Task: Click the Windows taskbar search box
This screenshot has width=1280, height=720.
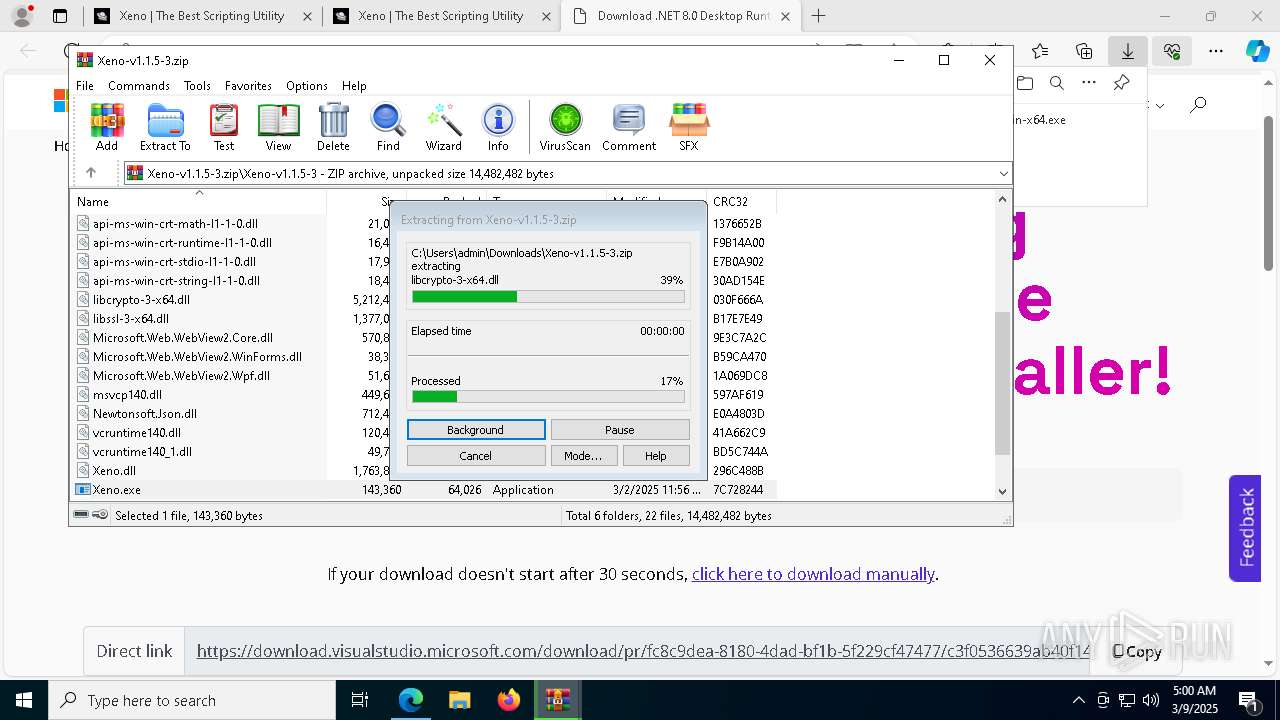Action: (192, 700)
